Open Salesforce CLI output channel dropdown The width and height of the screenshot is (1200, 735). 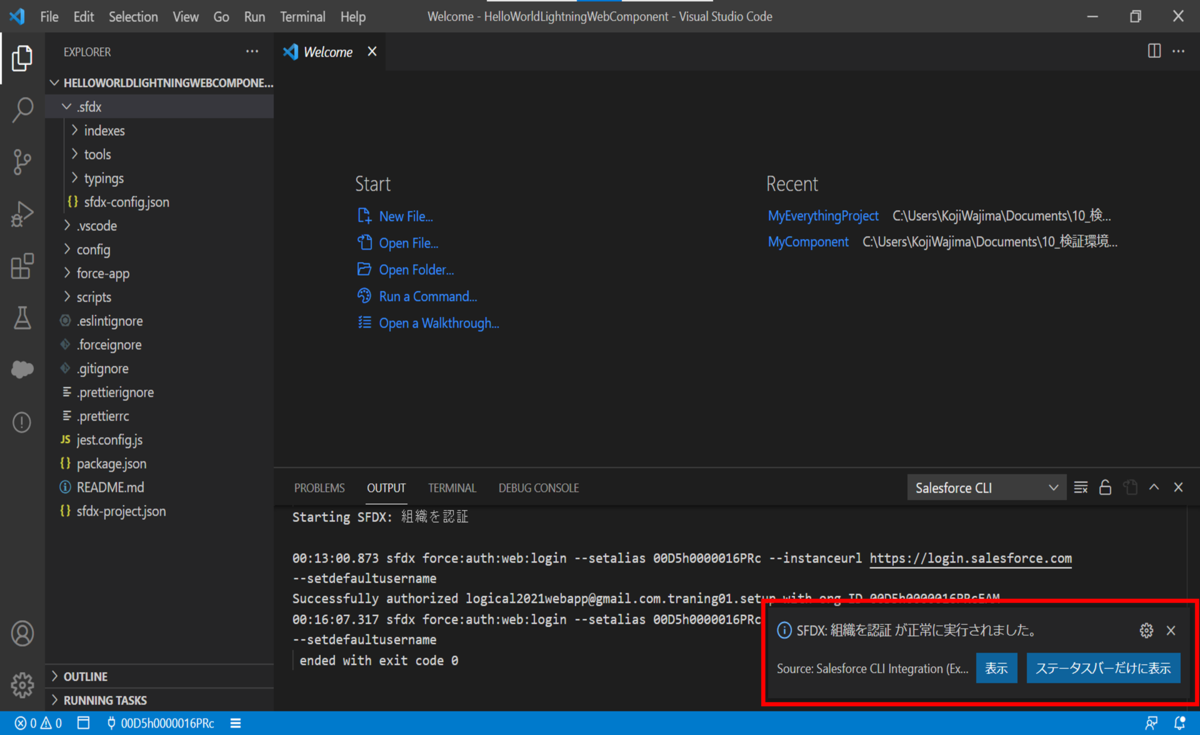point(986,488)
